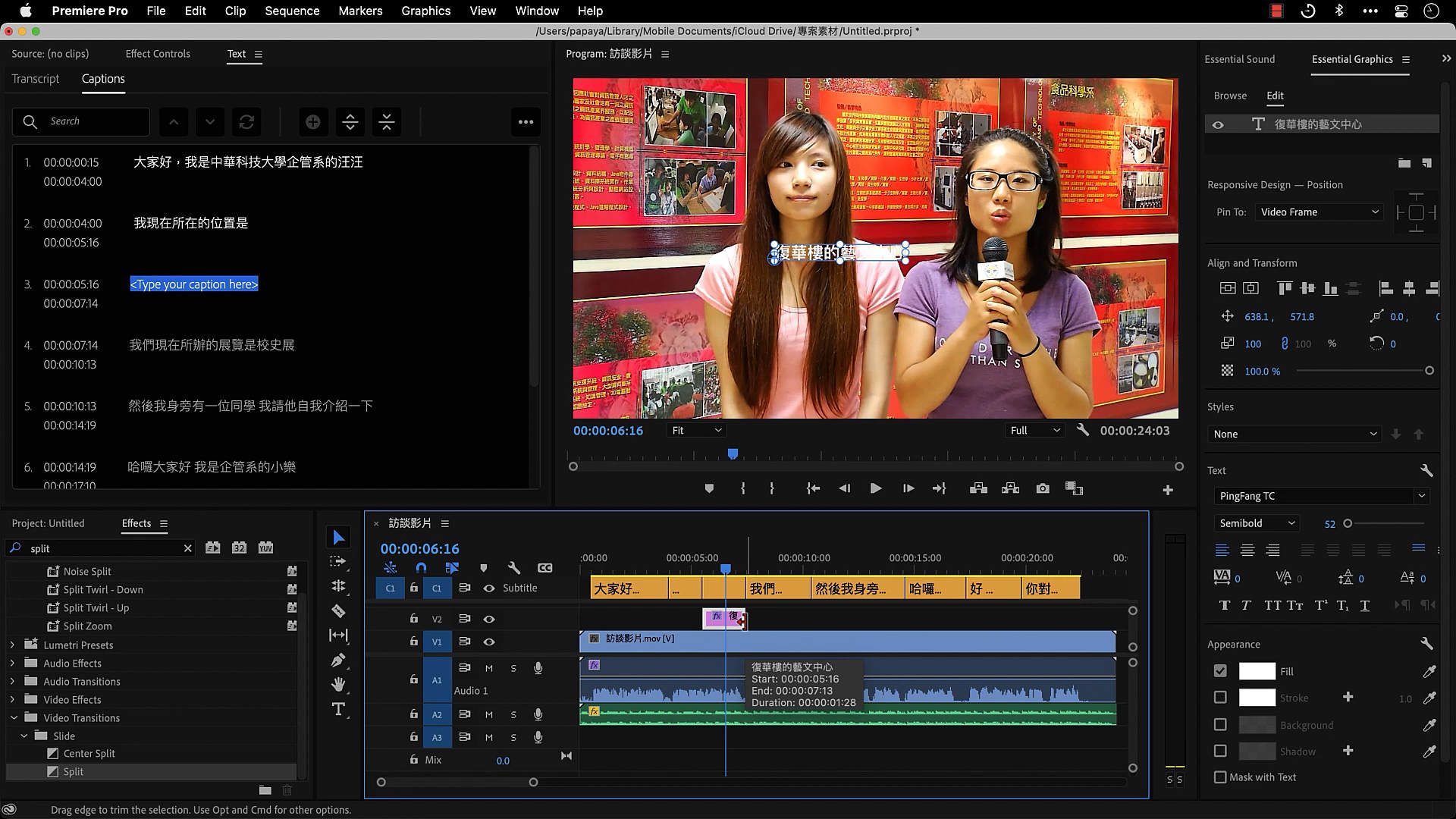Click the Add Marker icon in Program monitor
1456x819 pixels.
click(709, 489)
